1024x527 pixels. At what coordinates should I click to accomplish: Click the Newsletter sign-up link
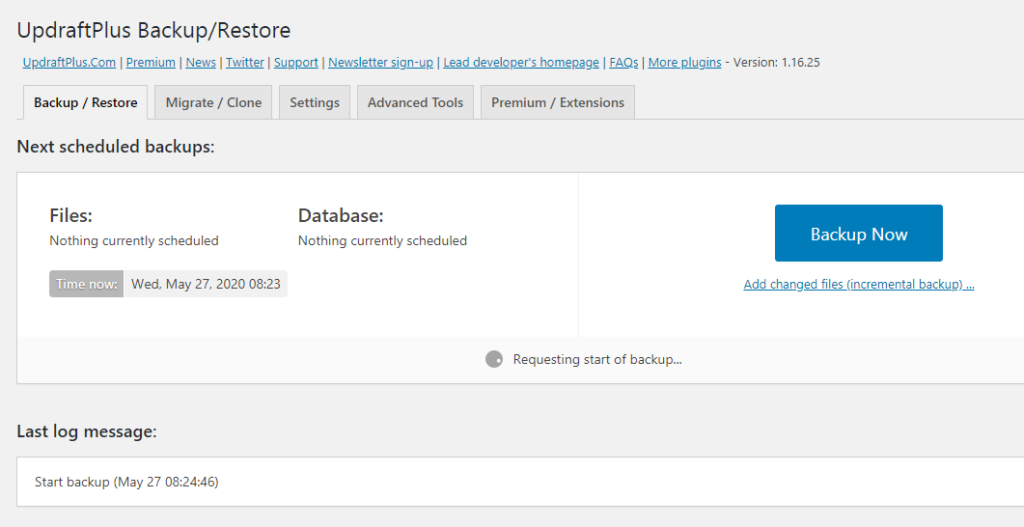[x=381, y=63]
